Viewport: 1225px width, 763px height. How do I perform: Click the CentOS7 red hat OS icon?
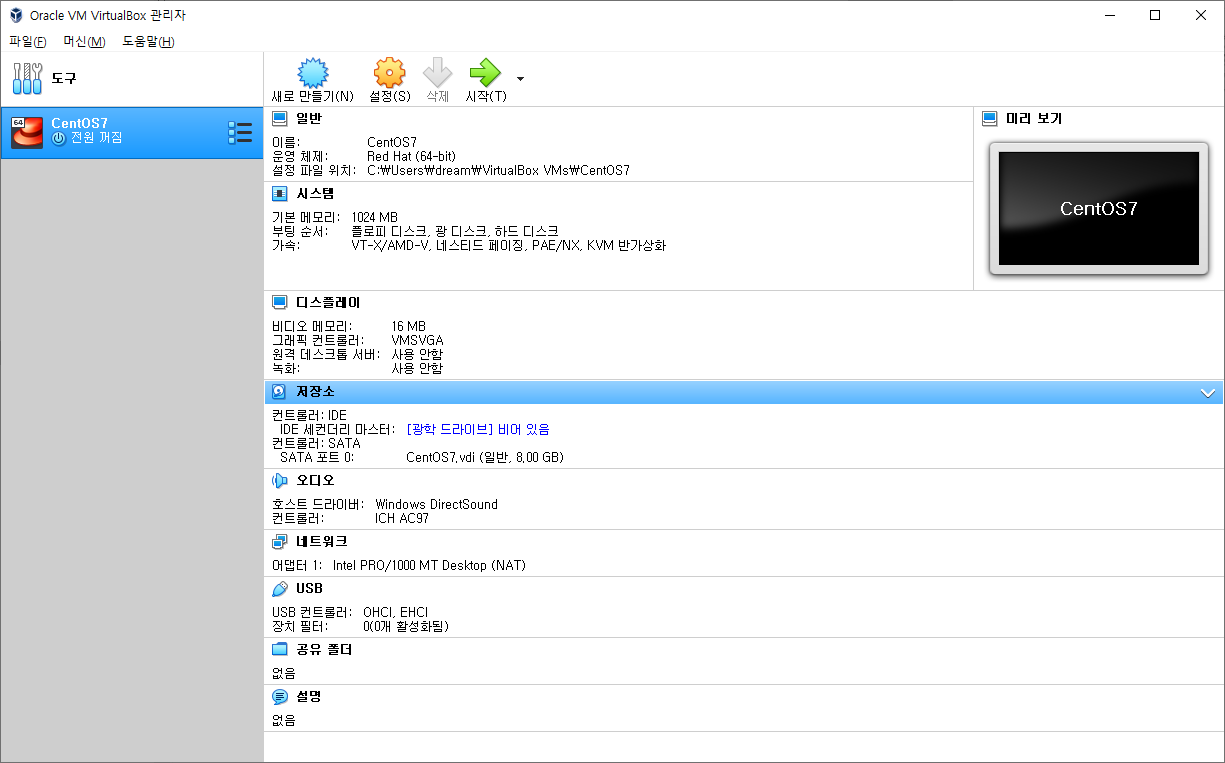click(27, 133)
